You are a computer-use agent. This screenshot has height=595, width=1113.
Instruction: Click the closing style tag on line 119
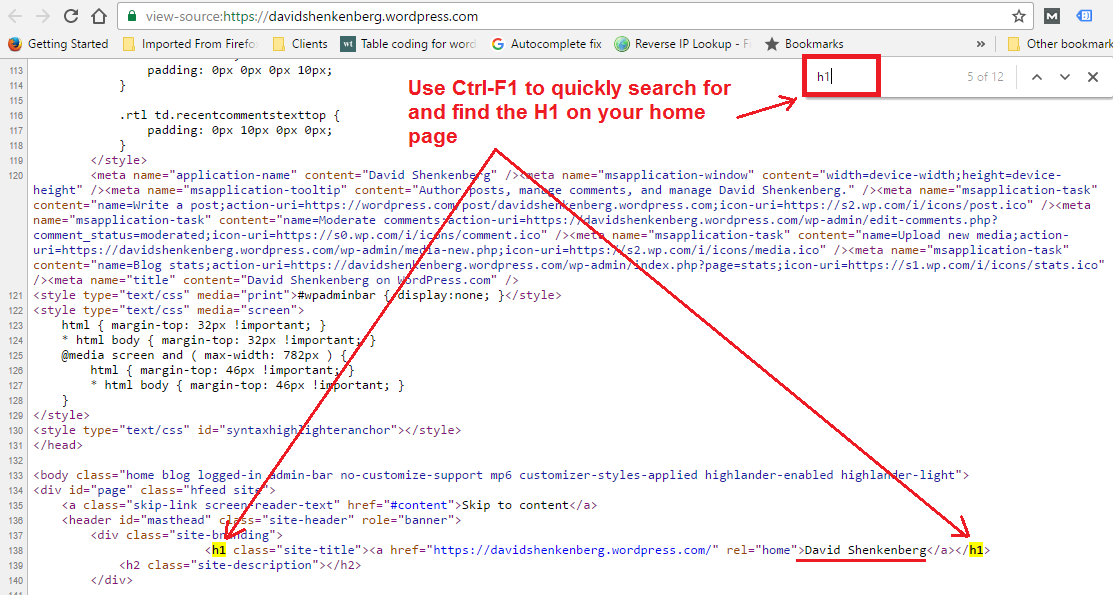click(119, 160)
